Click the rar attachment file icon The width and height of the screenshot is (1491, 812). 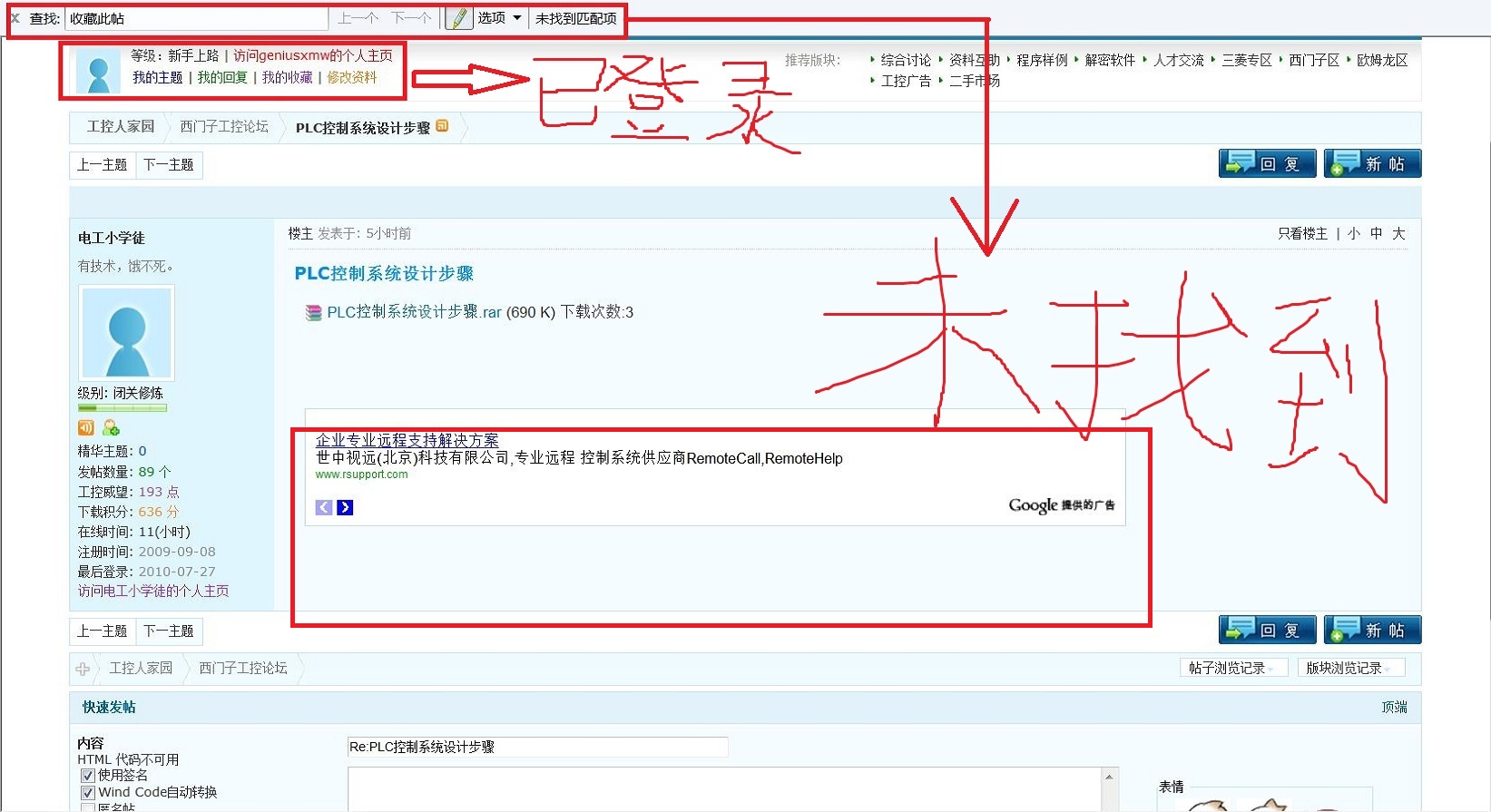(x=313, y=313)
